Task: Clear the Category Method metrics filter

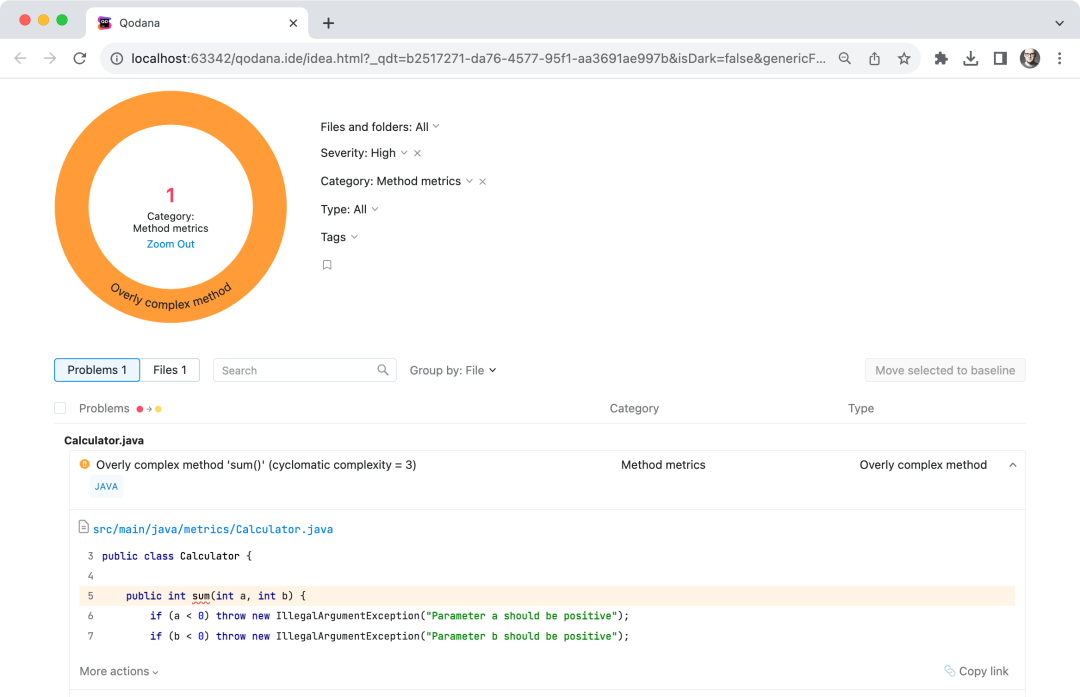Action: [483, 182]
